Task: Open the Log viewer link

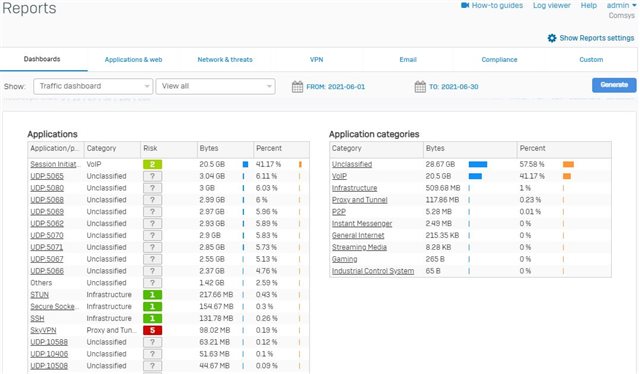Action: [552, 5]
